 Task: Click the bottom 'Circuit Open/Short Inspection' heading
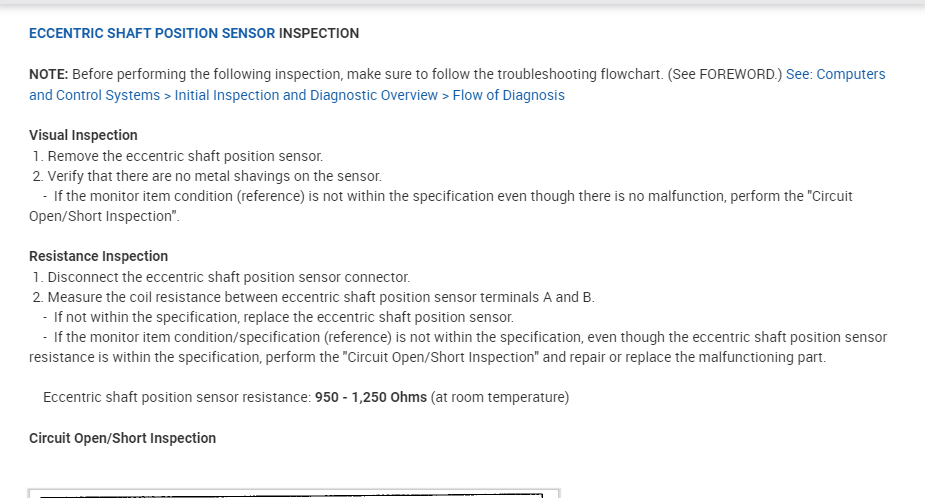tap(122, 438)
